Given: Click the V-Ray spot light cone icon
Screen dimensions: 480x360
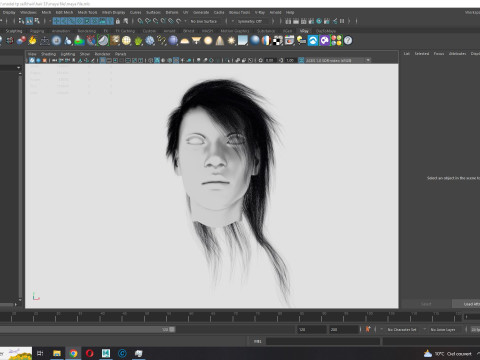Looking at the screenshot, I should [220, 41].
